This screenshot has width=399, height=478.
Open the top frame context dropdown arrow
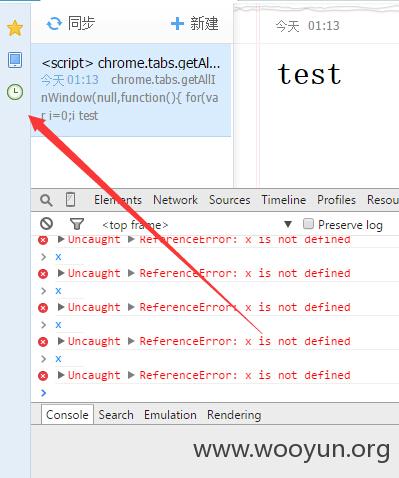pyautogui.click(x=288, y=224)
